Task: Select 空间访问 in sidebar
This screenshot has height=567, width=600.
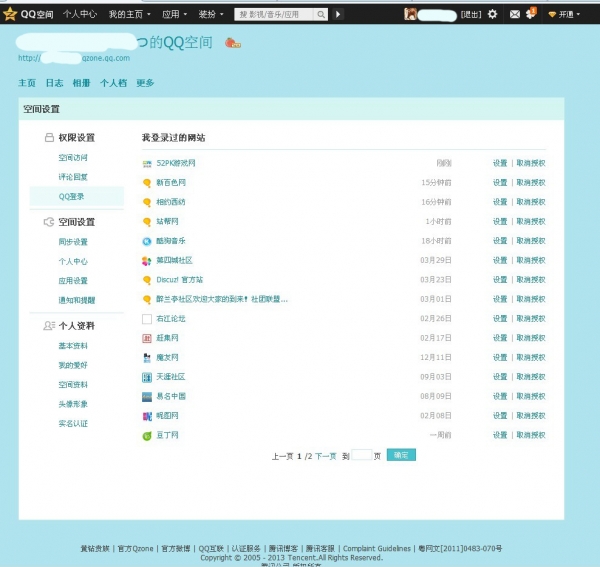Action: click(x=73, y=158)
